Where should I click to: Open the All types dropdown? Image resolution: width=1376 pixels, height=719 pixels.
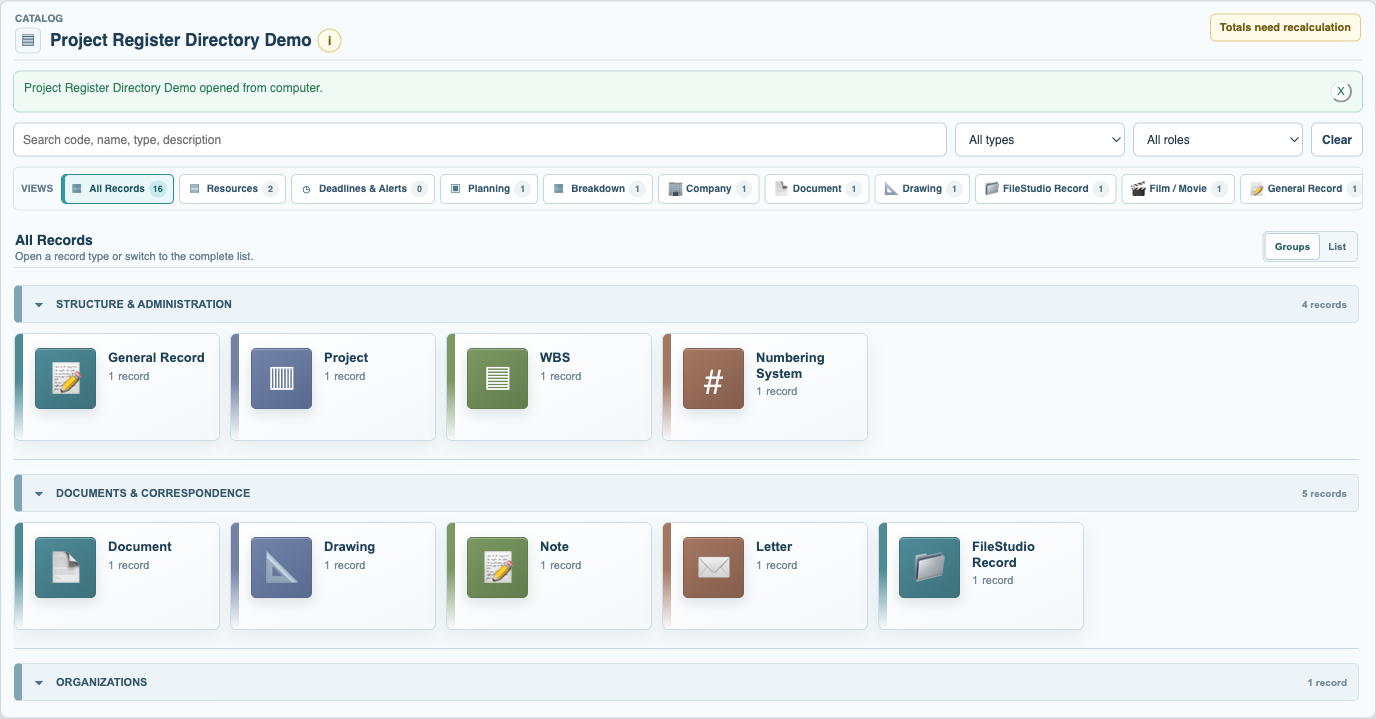1040,140
